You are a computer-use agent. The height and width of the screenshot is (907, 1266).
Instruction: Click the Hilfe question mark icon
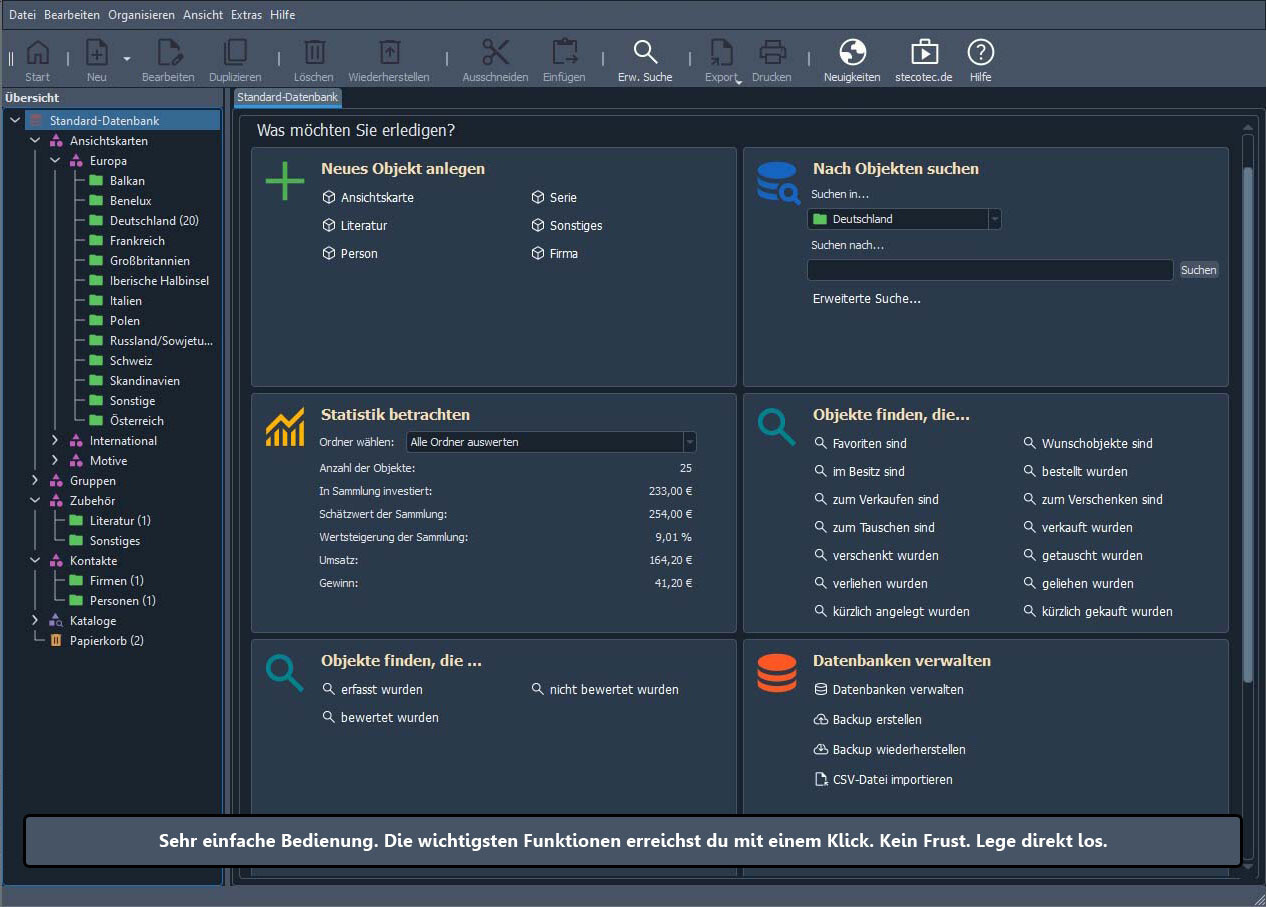980,53
